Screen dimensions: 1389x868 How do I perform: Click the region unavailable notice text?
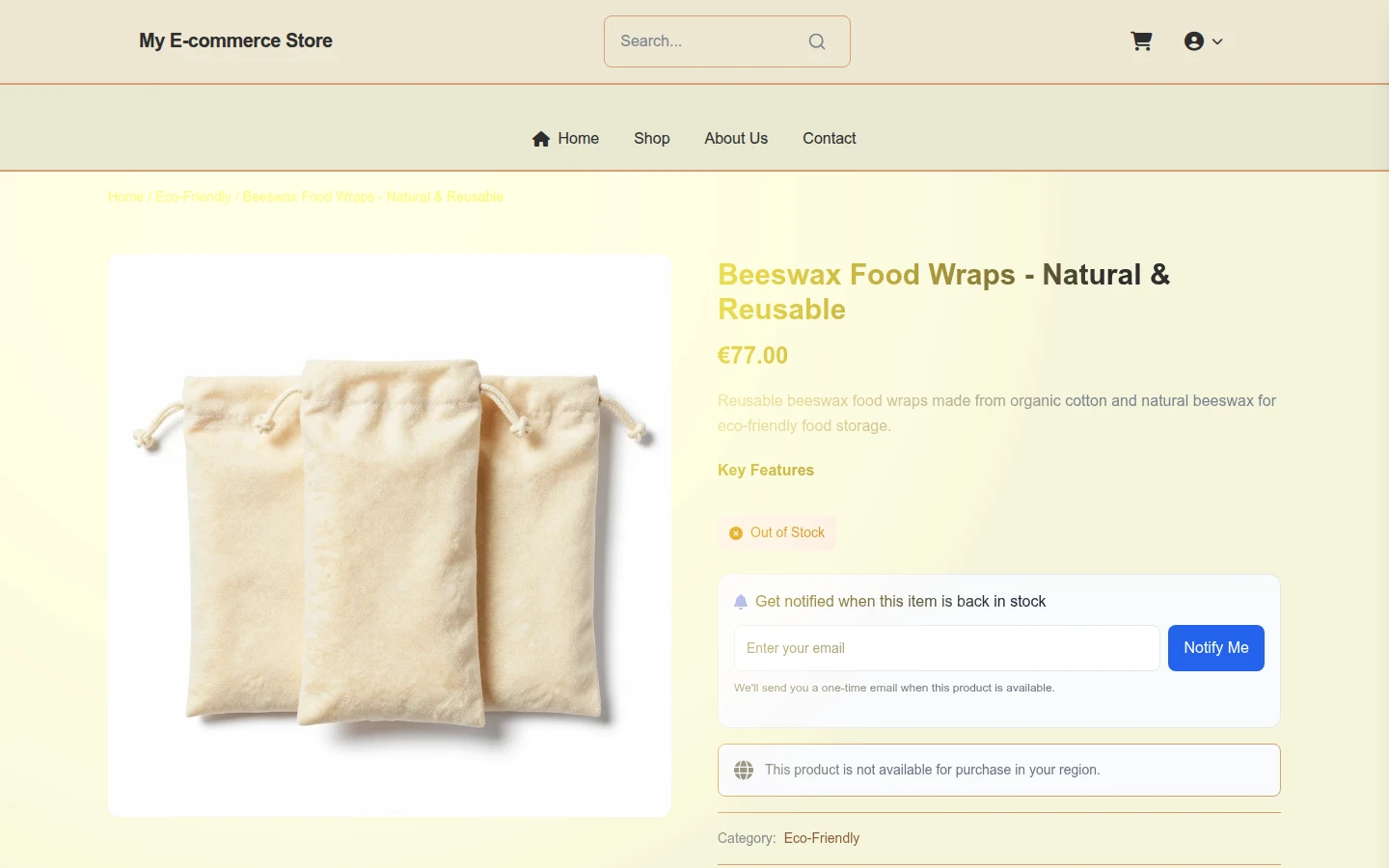pyautogui.click(x=933, y=770)
